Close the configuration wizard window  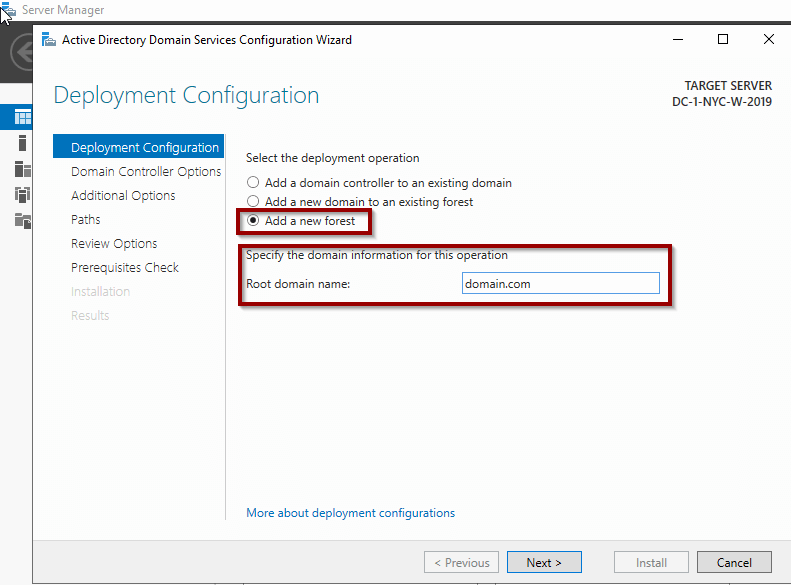click(768, 39)
